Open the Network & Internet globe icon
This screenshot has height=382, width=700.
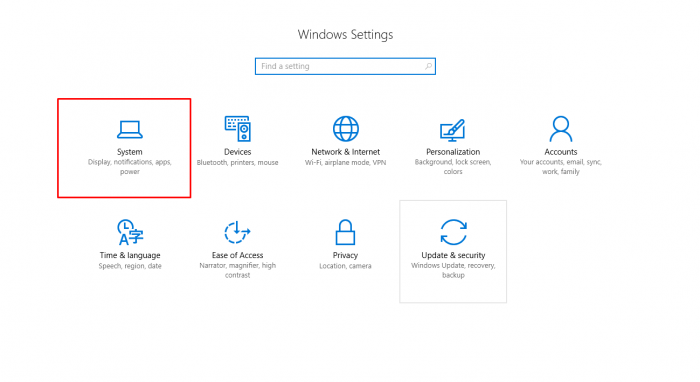pyautogui.click(x=346, y=129)
